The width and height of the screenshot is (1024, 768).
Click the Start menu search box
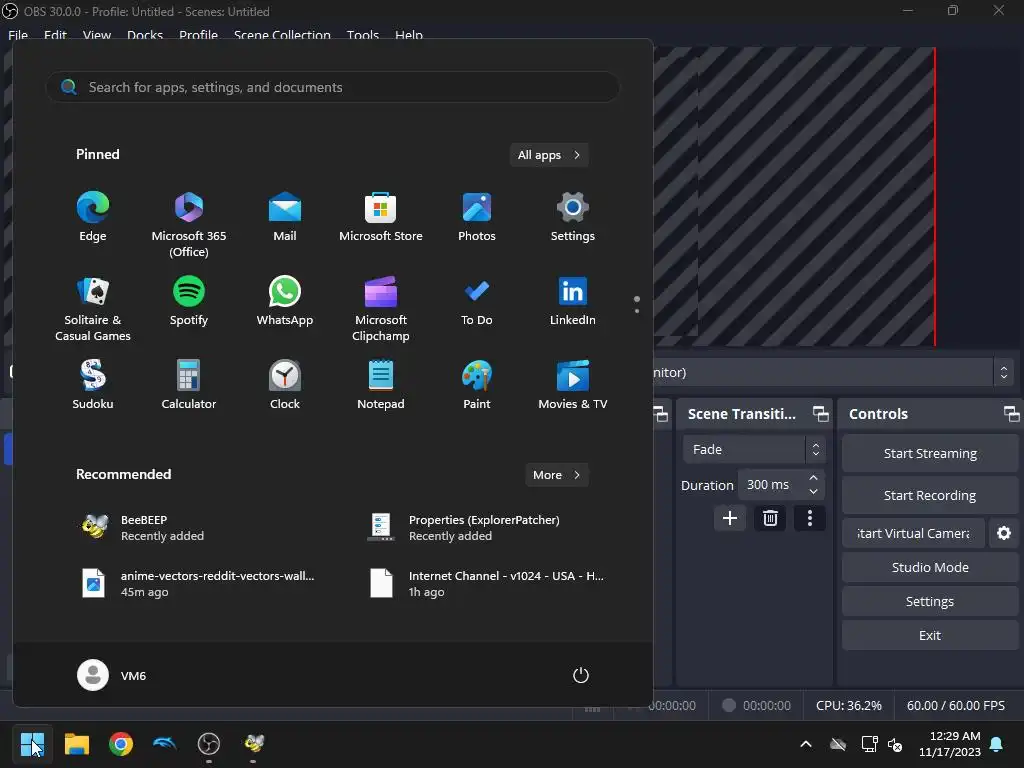332,87
